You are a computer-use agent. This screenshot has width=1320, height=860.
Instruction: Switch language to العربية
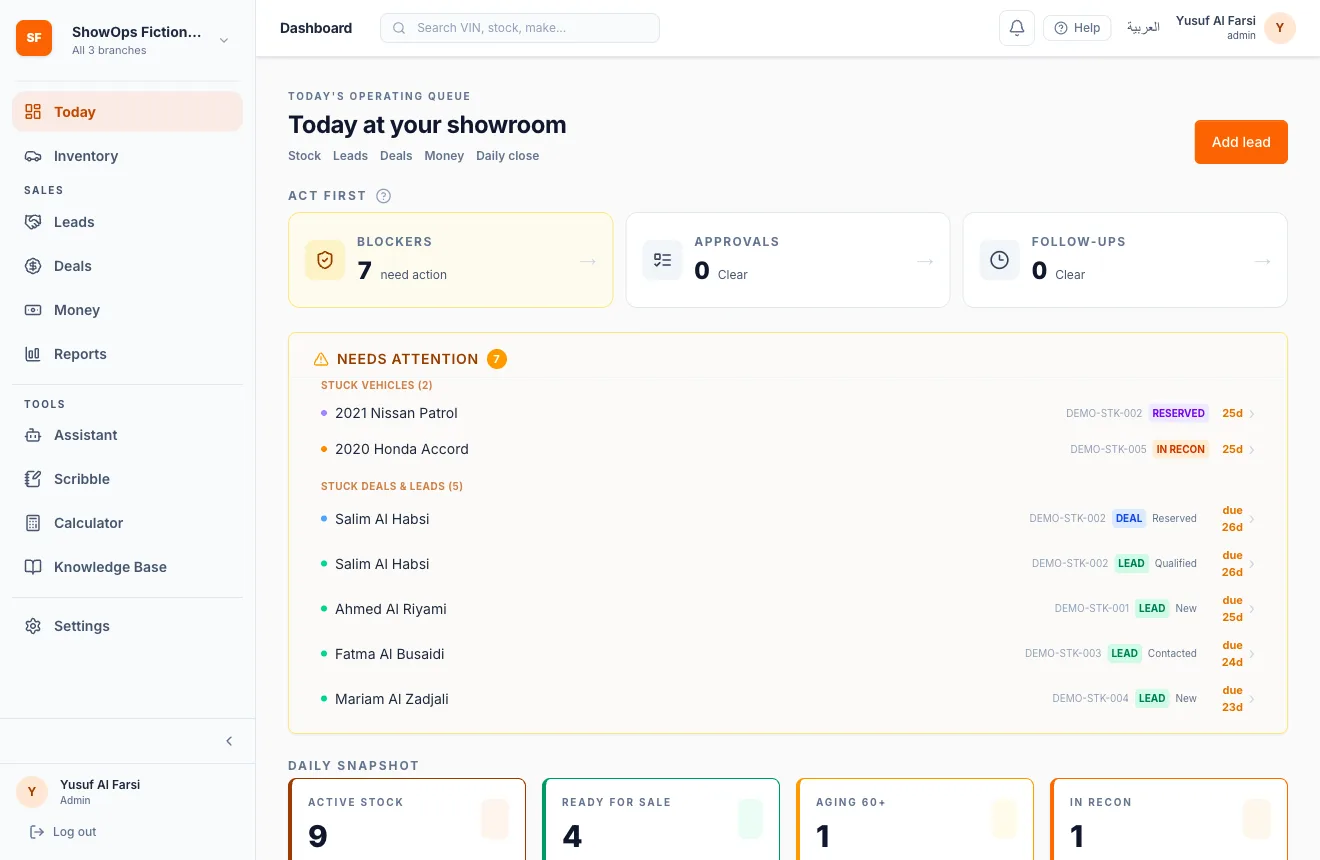pos(1143,28)
